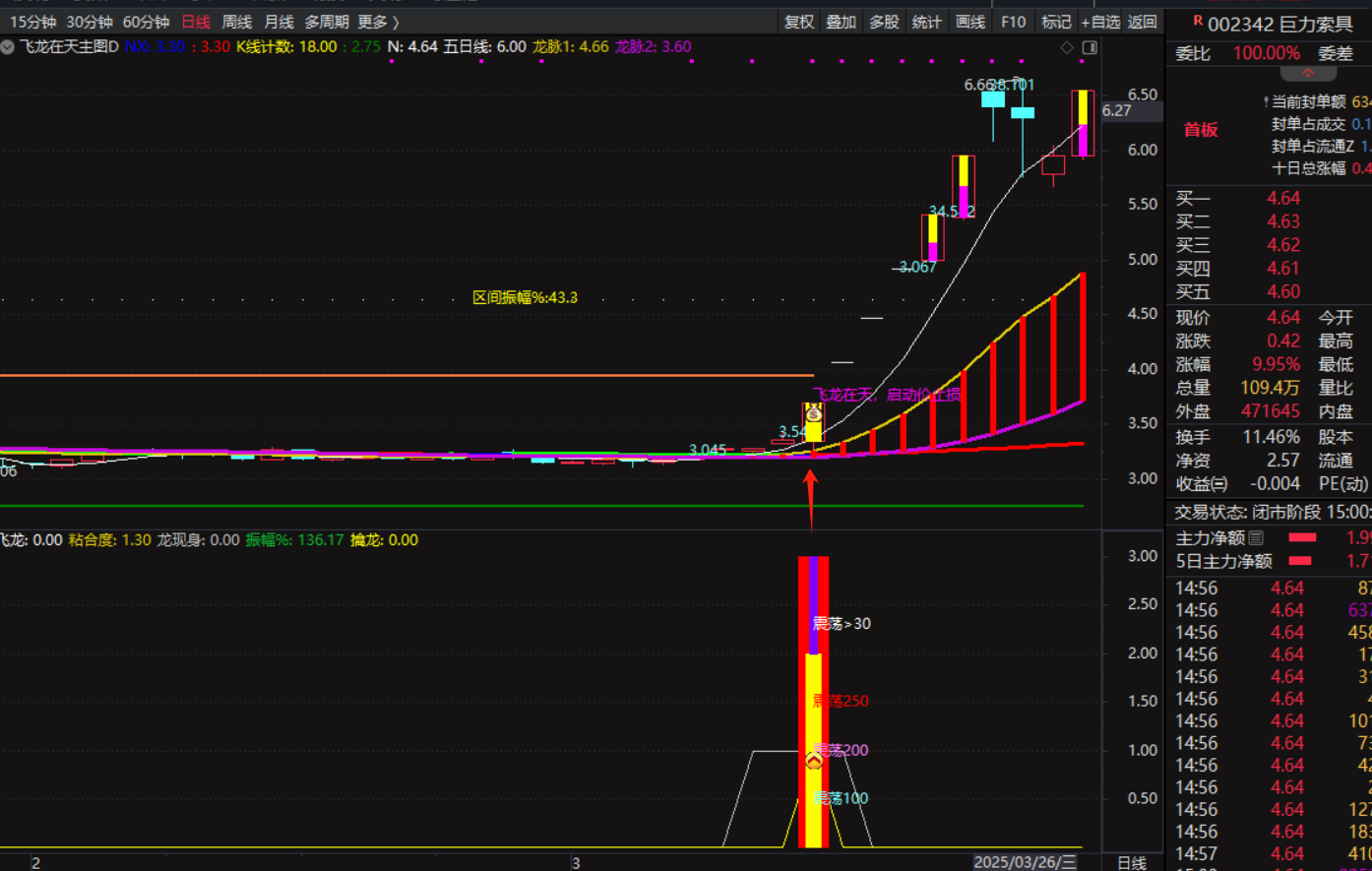Screen dimensions: 1372x871
Task: Toggle the side panel layout icon
Action: click(x=1090, y=47)
